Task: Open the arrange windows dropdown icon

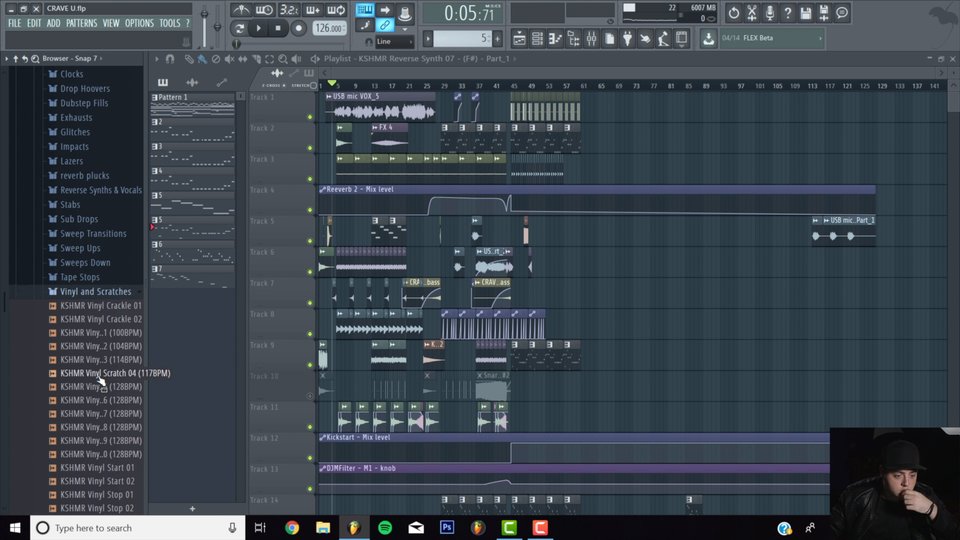Action: pyautogui.click(x=681, y=39)
